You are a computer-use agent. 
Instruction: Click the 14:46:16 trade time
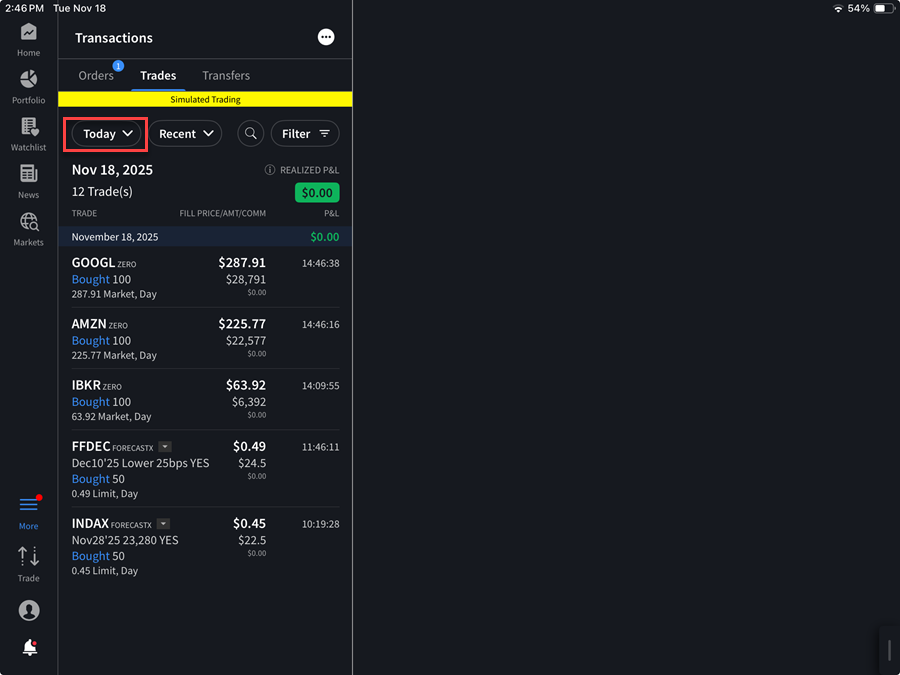click(320, 324)
